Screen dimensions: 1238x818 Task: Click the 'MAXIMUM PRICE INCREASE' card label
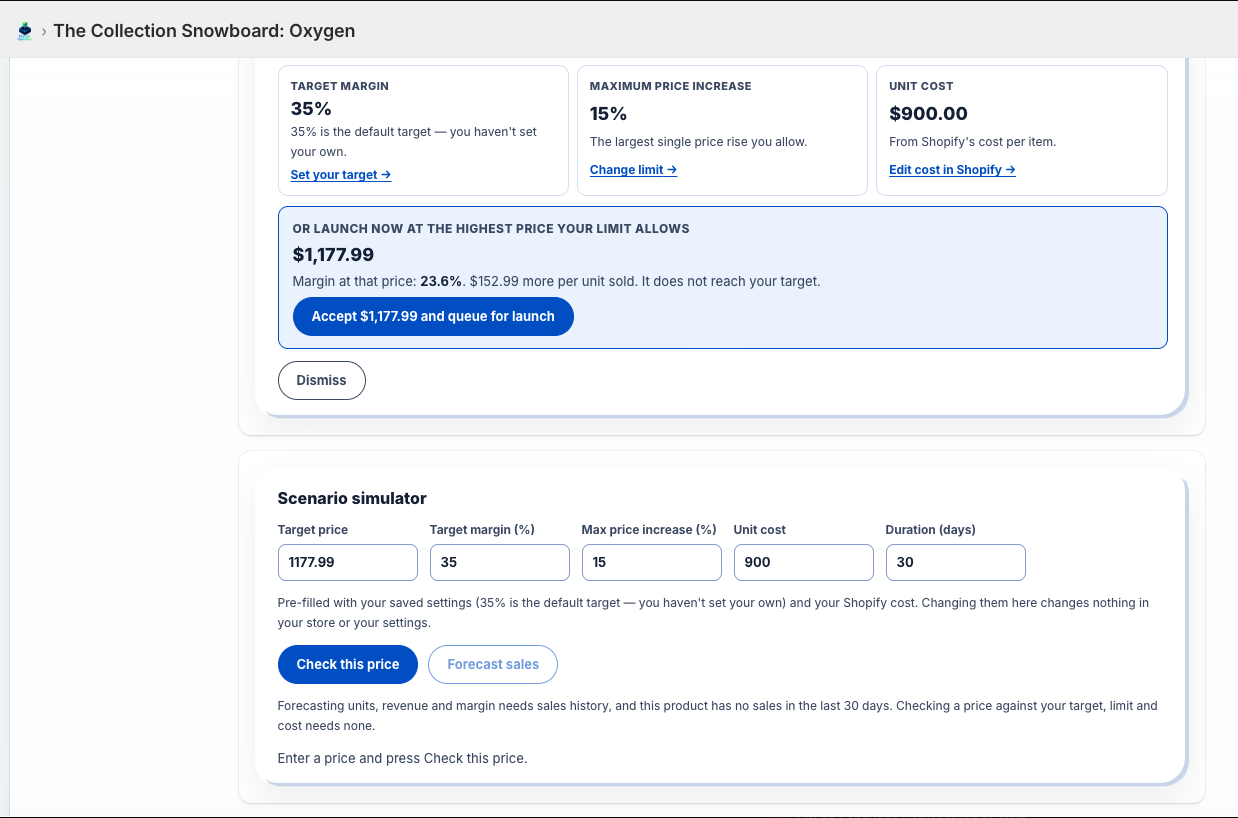click(x=671, y=86)
